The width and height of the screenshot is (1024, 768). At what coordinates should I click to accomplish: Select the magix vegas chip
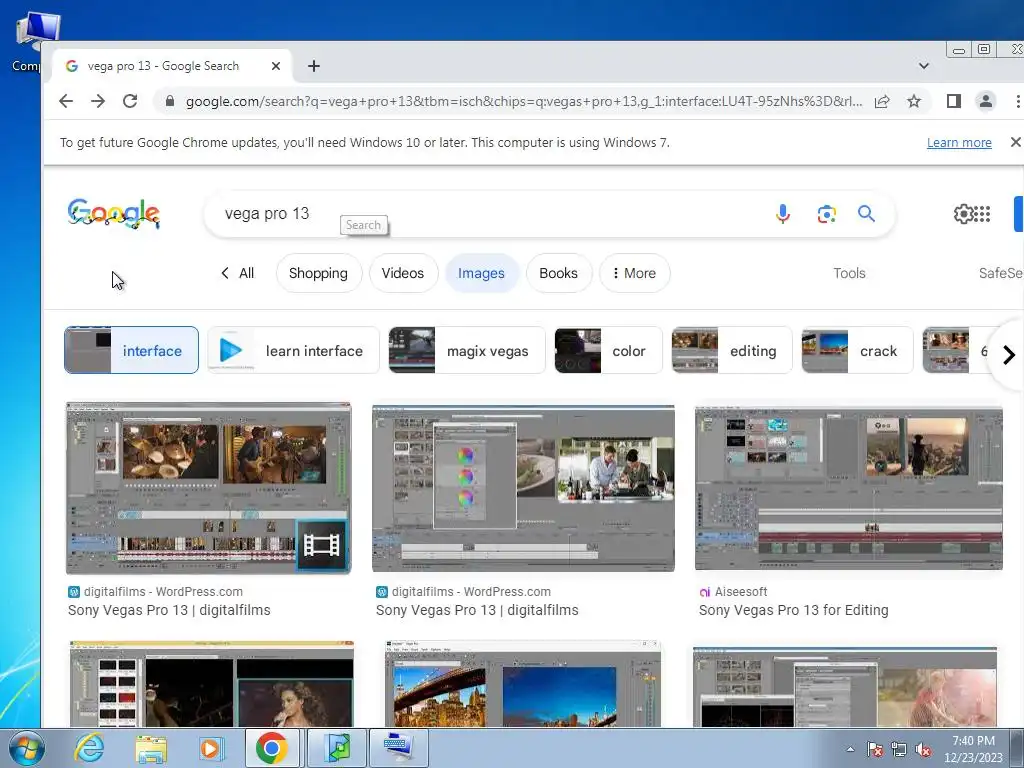tap(466, 350)
